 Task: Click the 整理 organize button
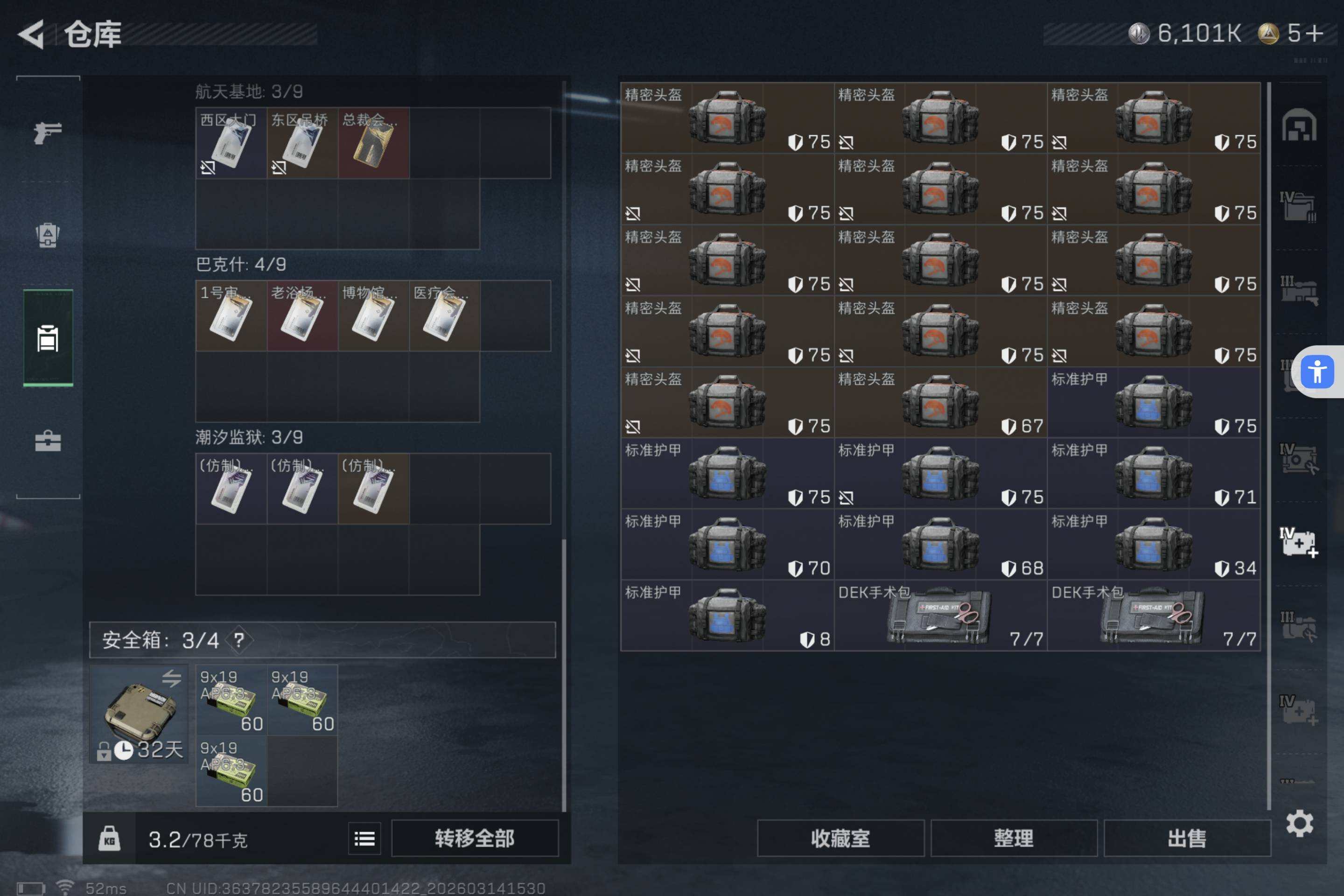1014,838
